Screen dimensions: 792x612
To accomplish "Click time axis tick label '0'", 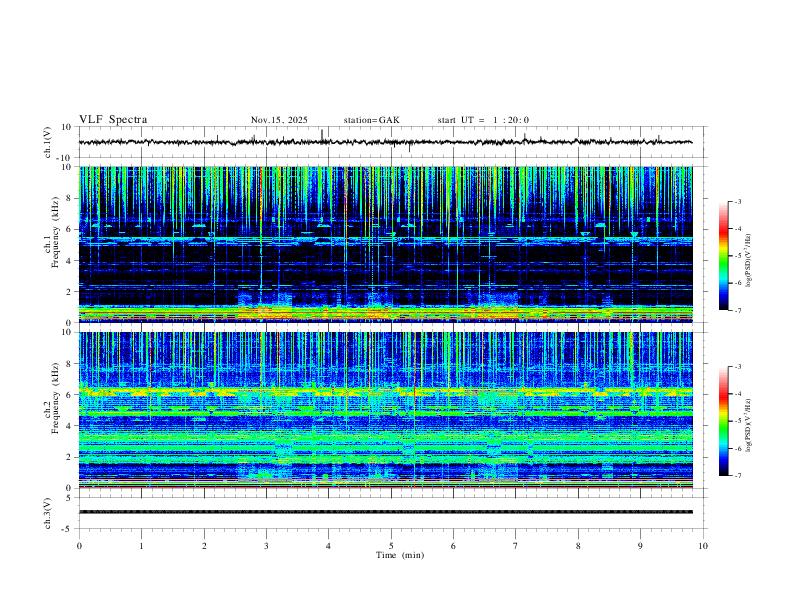I will [x=79, y=546].
